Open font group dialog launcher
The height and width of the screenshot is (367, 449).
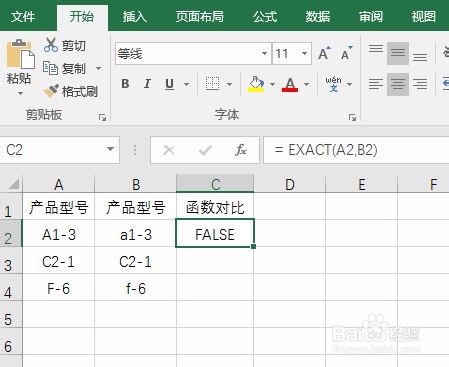pyautogui.click(x=352, y=117)
